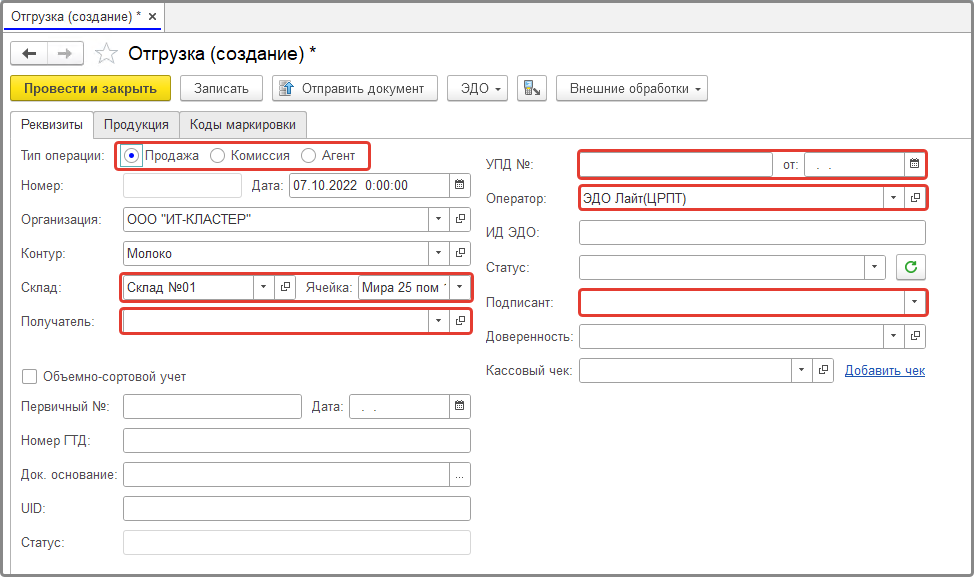Click the barcode scanner toolbar icon
Image resolution: width=974 pixels, height=577 pixels.
[532, 88]
